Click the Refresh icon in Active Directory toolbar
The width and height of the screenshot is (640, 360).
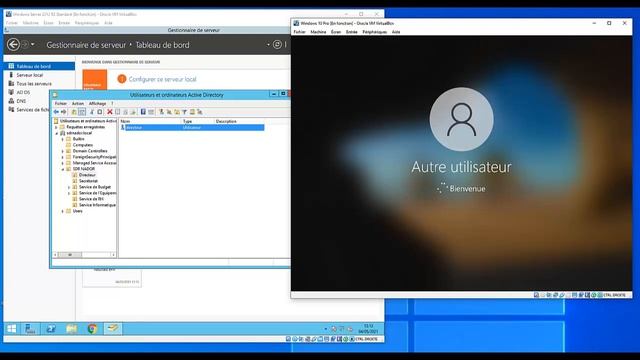125,112
